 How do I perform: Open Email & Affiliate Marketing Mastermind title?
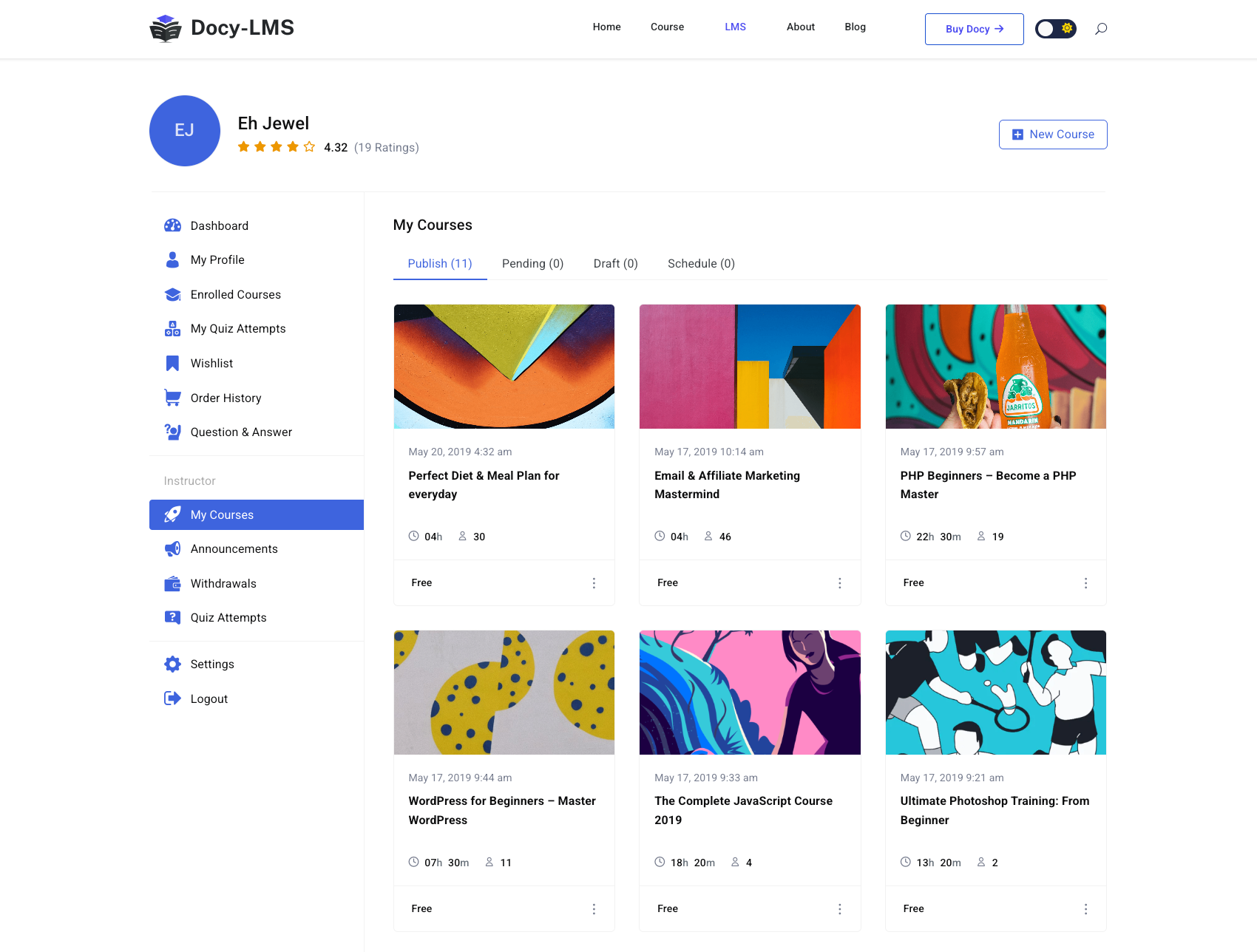[x=727, y=485]
